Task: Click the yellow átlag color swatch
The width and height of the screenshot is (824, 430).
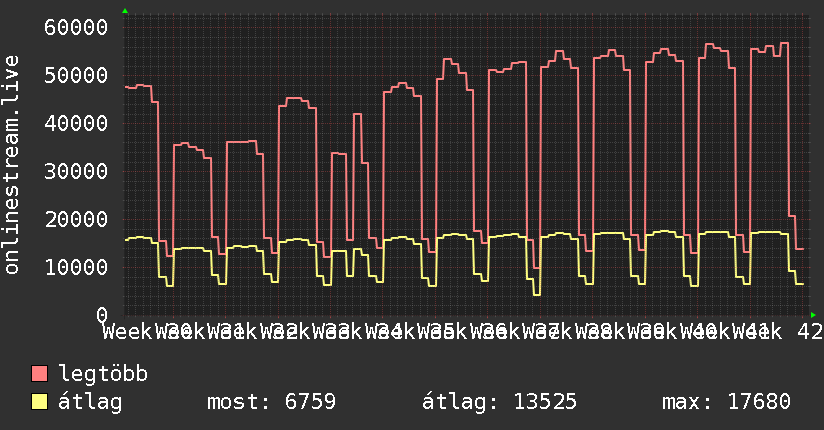Action: pos(39,402)
